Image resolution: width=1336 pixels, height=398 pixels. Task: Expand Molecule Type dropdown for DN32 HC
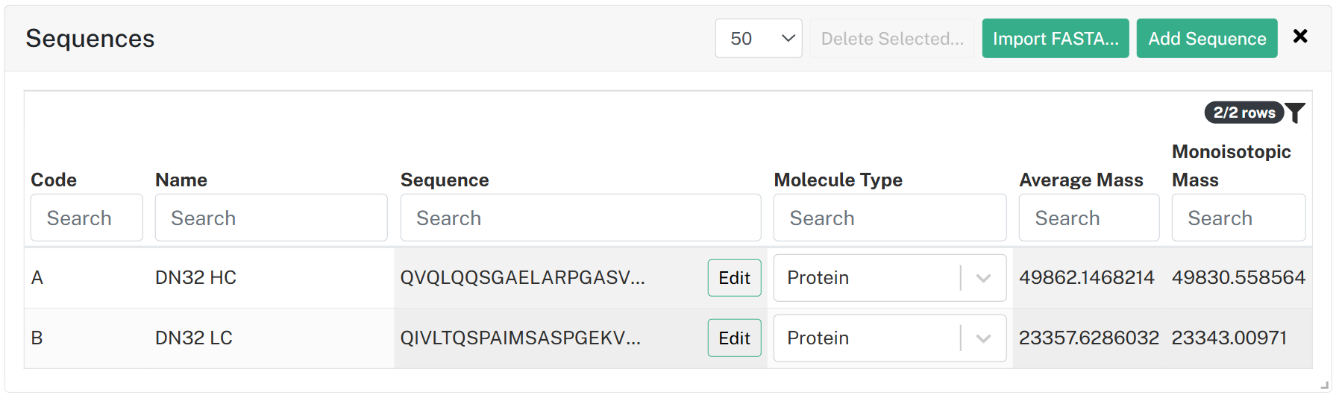[x=983, y=278]
